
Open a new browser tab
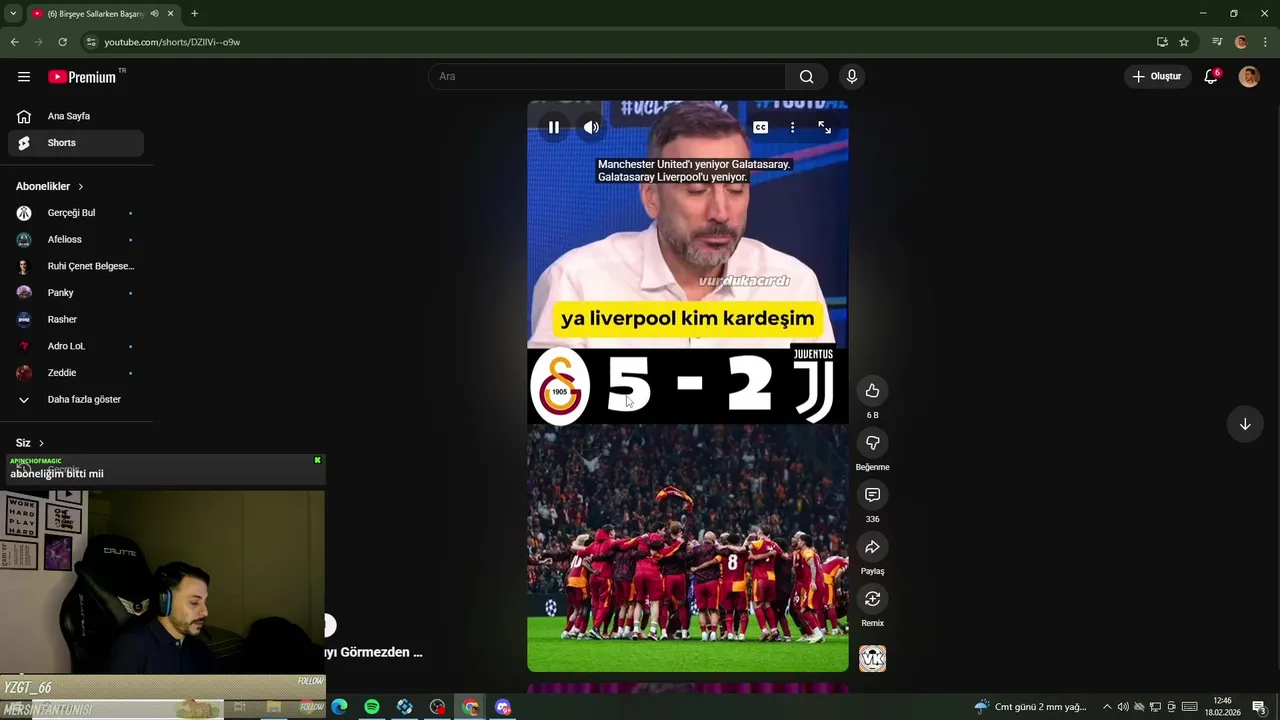tap(194, 13)
